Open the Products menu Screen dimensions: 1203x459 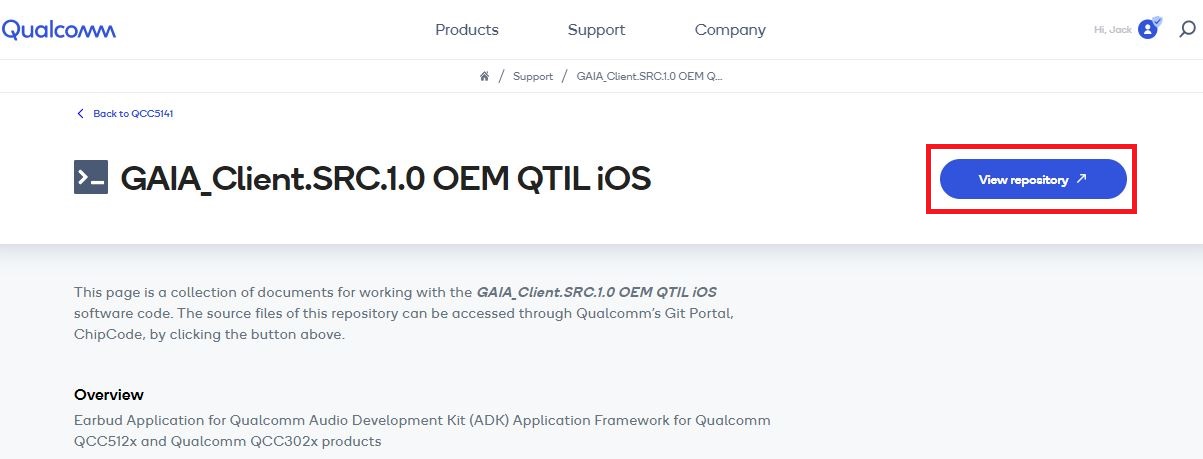467,30
